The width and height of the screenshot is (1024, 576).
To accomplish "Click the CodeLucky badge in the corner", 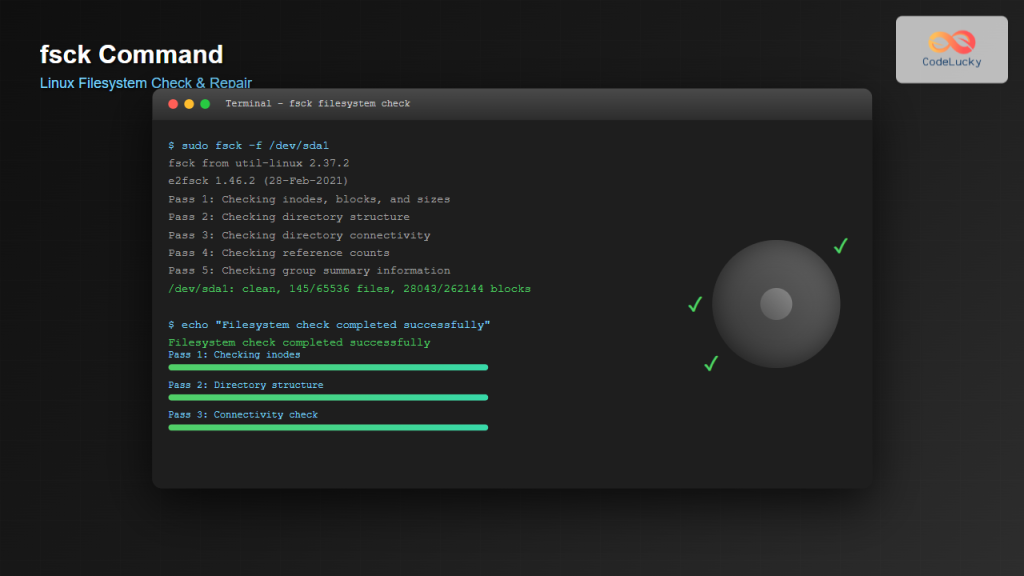I will coord(951,49).
